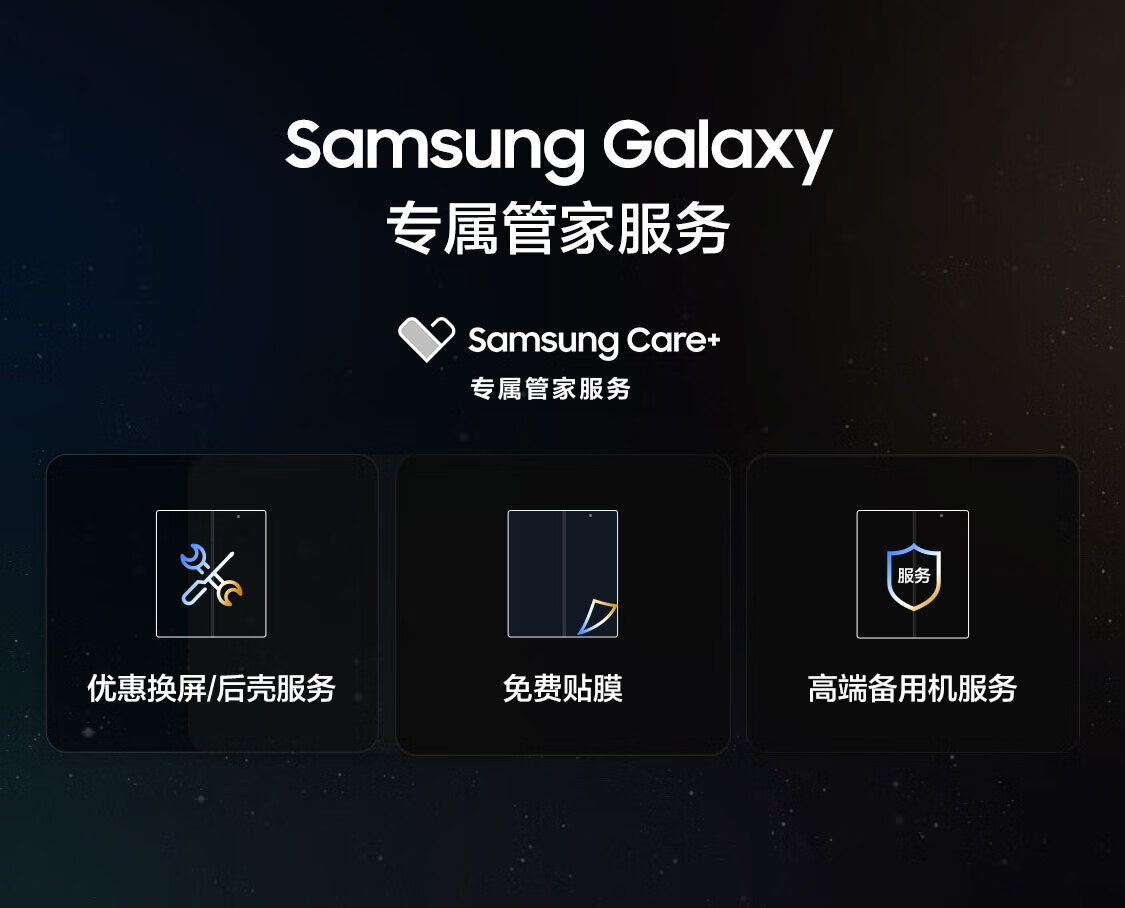Screen dimensions: 1125x908
Task: Click the foldable phone outline behind the shield
Action: [913, 574]
